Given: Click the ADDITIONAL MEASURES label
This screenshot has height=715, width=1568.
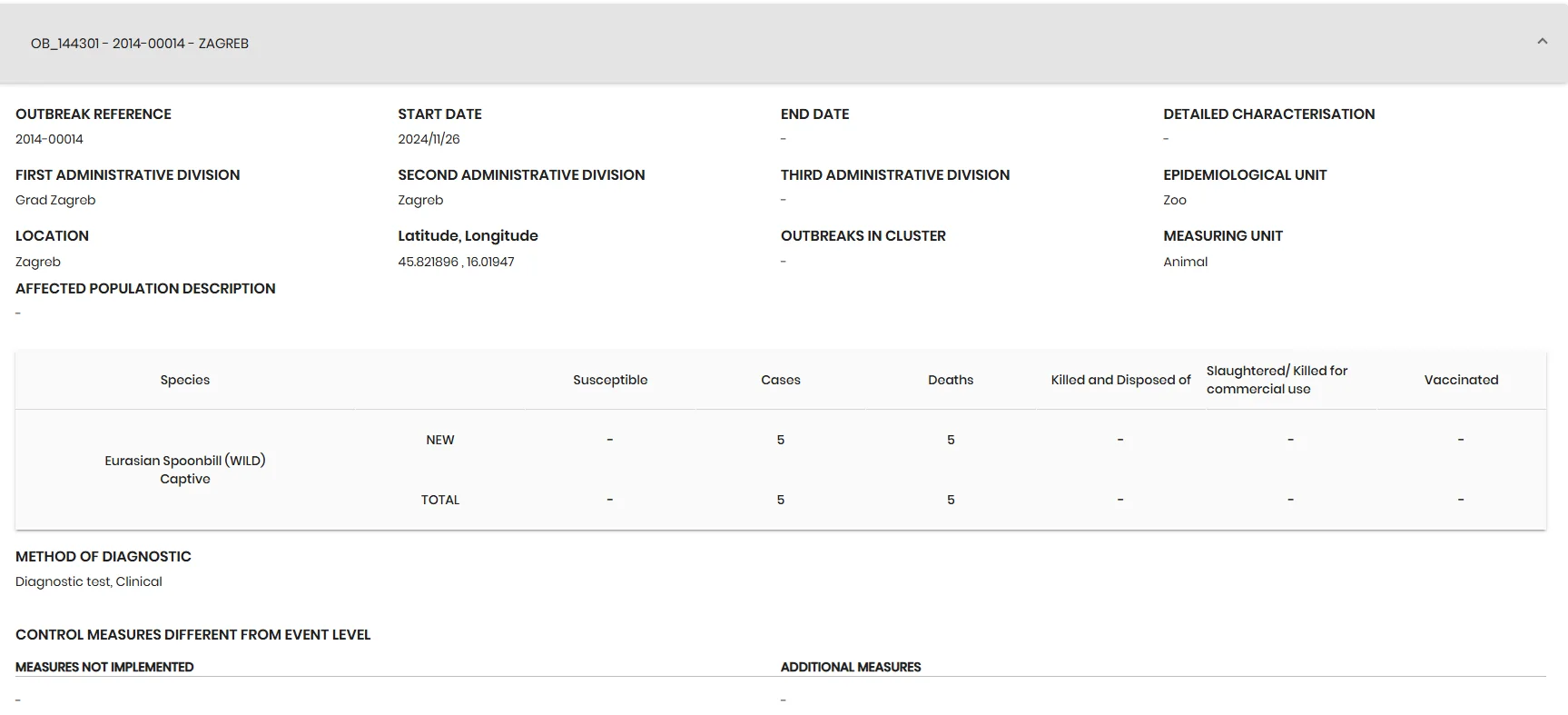Looking at the screenshot, I should click(x=851, y=667).
